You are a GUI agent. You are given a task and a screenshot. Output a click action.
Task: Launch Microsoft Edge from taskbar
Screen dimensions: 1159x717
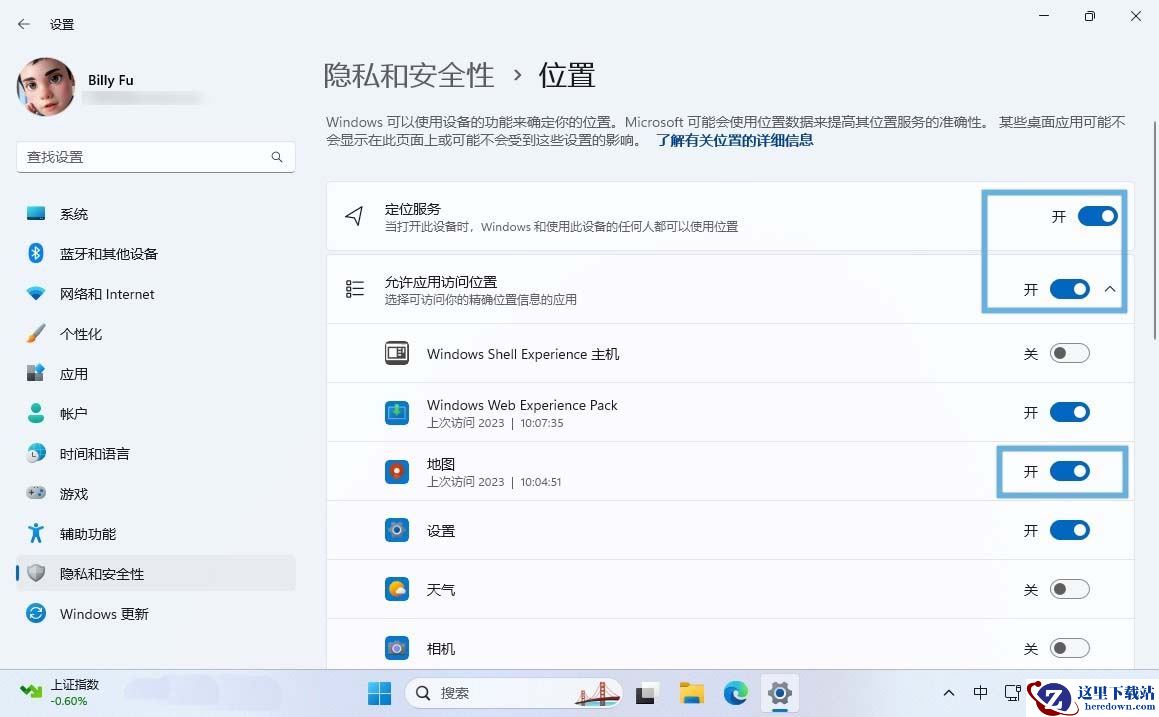[735, 693]
